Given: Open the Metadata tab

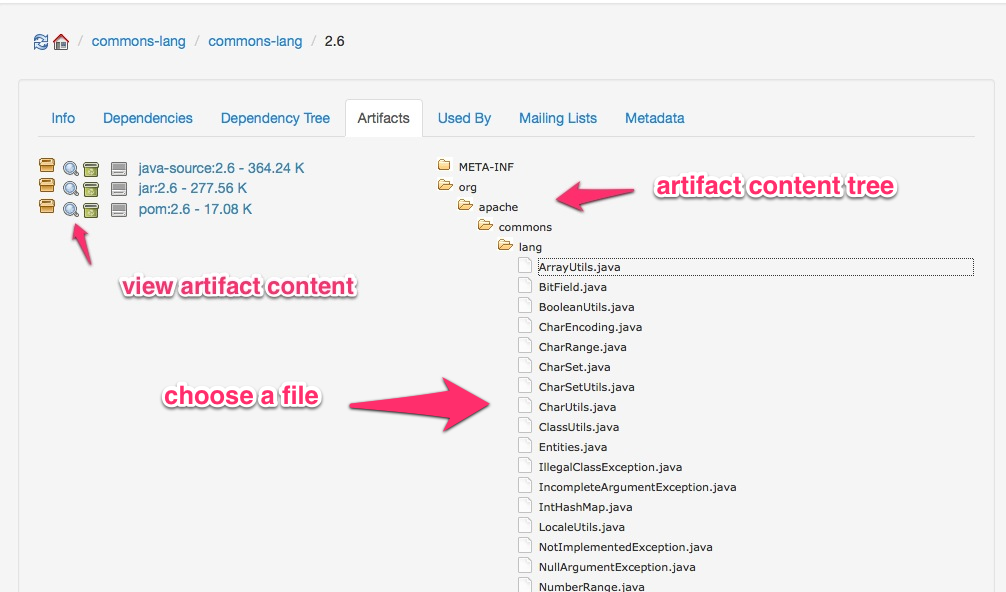Looking at the screenshot, I should (x=655, y=118).
